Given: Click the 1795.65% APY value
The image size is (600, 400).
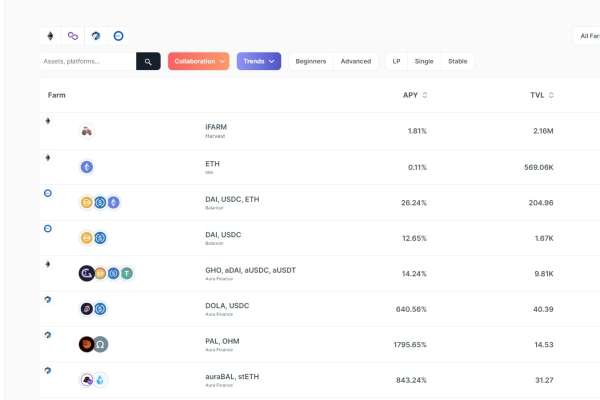Looking at the screenshot, I should click(410, 344).
